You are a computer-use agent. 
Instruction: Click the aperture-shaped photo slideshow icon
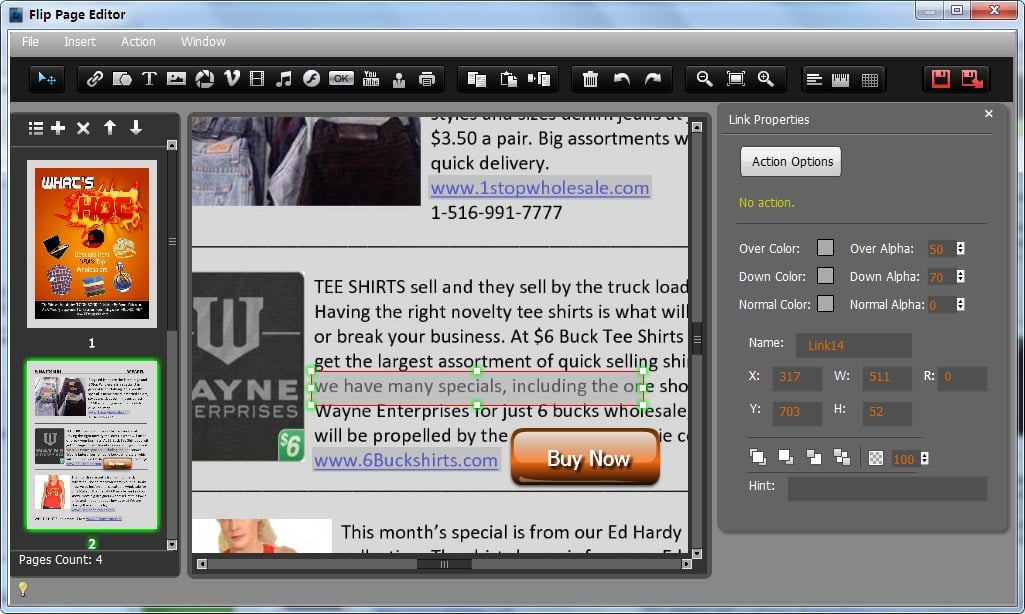click(x=205, y=79)
